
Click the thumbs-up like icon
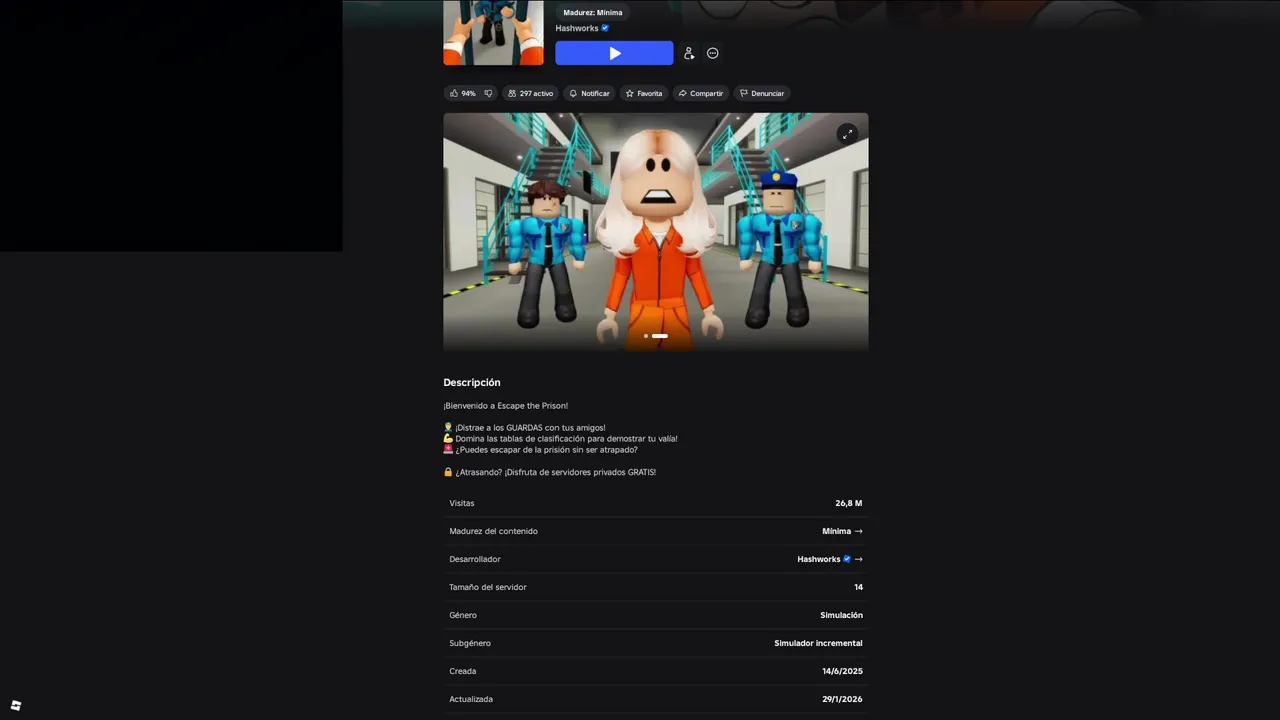[x=454, y=93]
